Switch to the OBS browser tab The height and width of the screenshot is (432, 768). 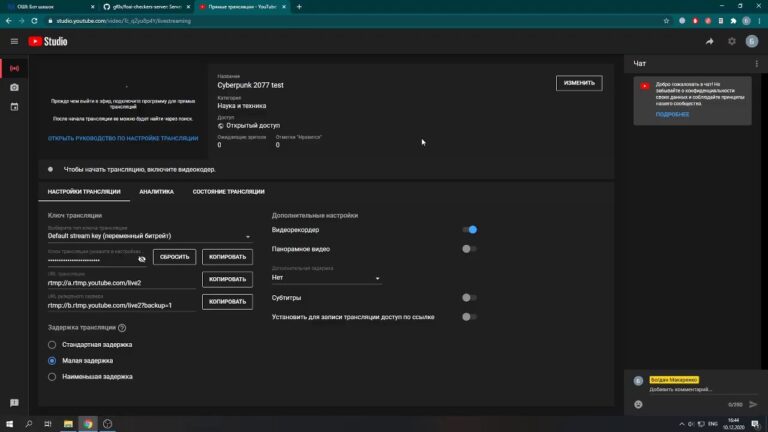coord(49,7)
